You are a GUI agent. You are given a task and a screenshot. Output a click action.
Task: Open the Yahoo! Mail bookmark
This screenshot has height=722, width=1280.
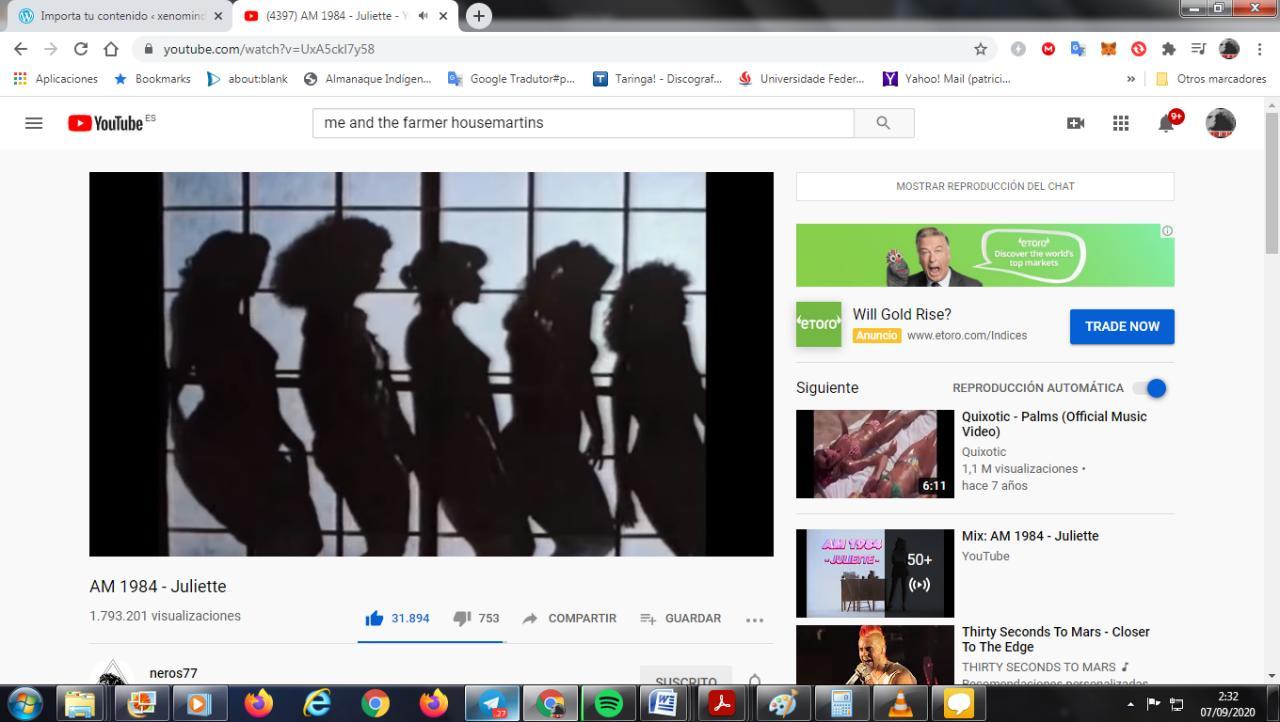(x=946, y=79)
